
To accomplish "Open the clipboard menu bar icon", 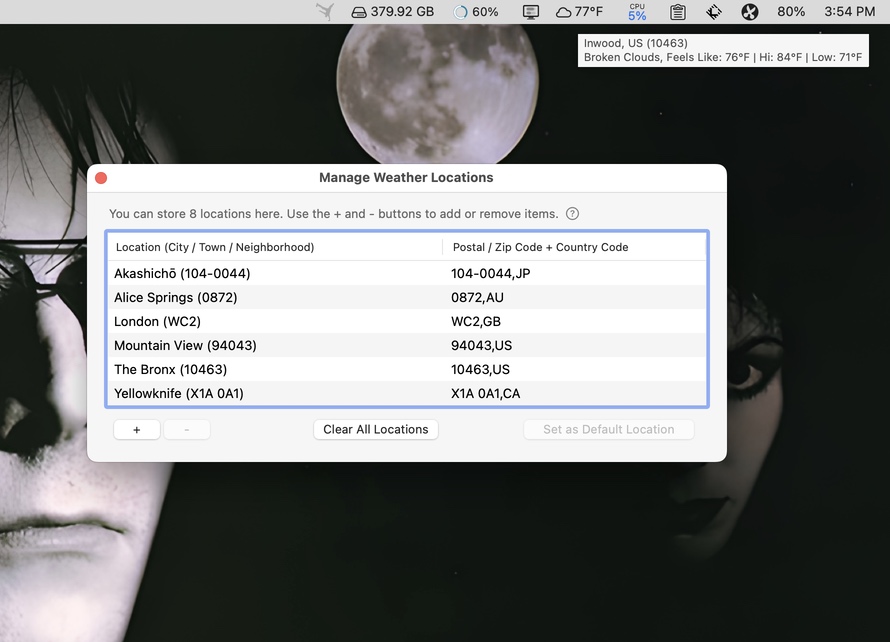I will pos(677,12).
